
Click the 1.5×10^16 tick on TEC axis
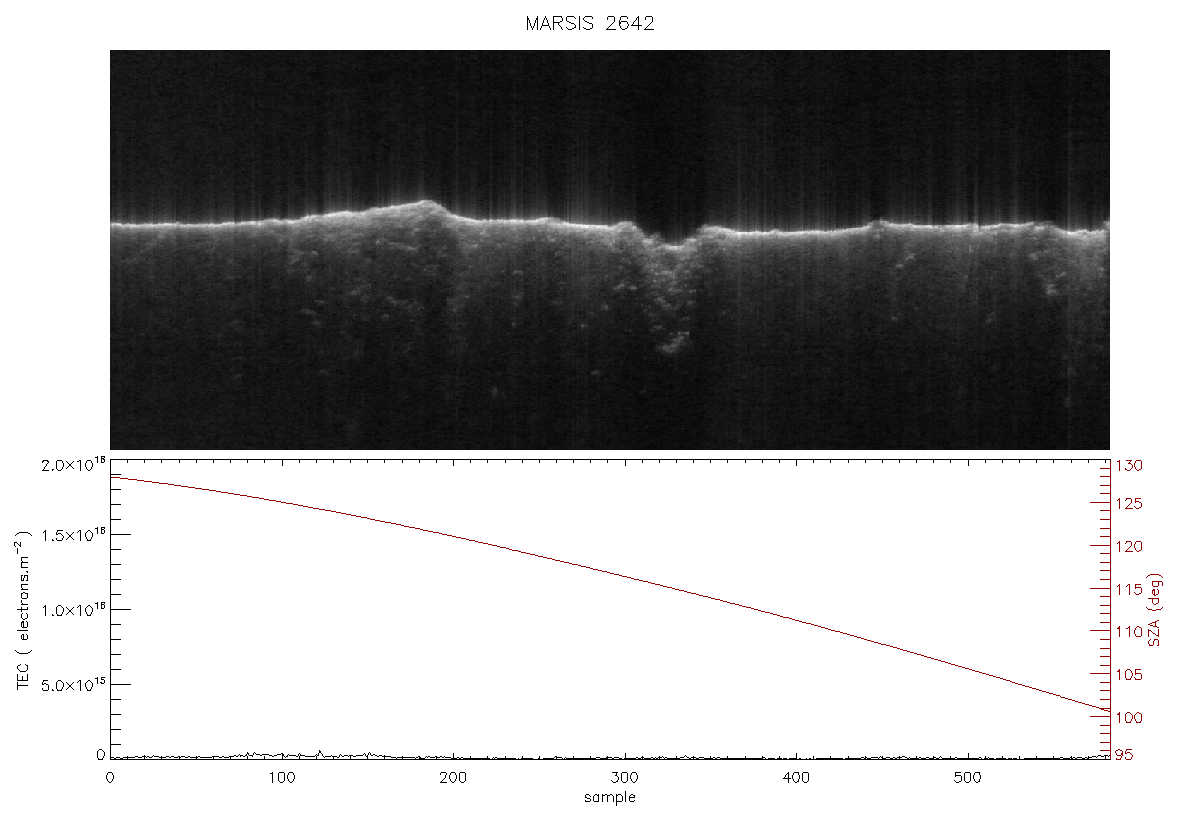click(73, 535)
